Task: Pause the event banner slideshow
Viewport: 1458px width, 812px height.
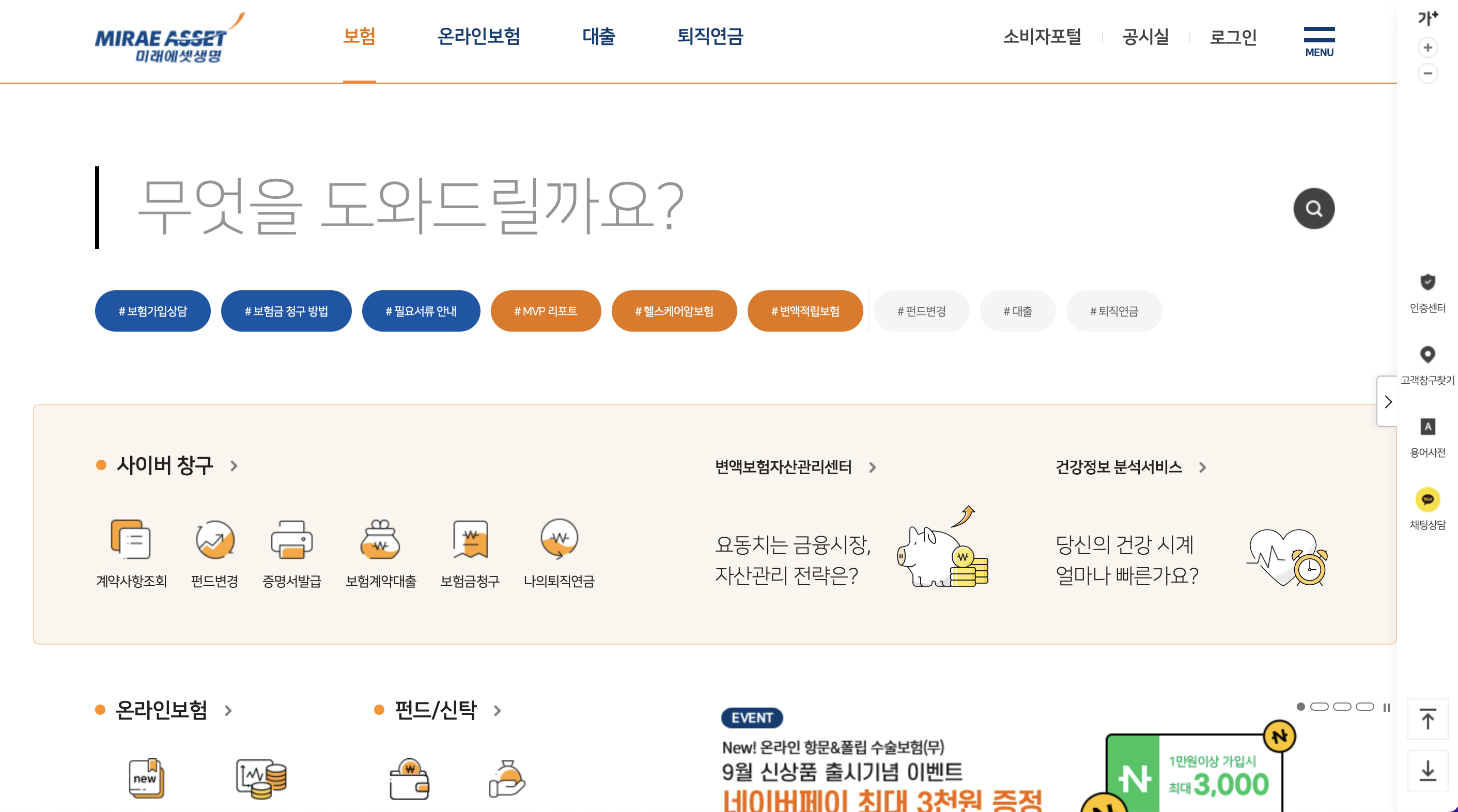Action: pos(1386,707)
